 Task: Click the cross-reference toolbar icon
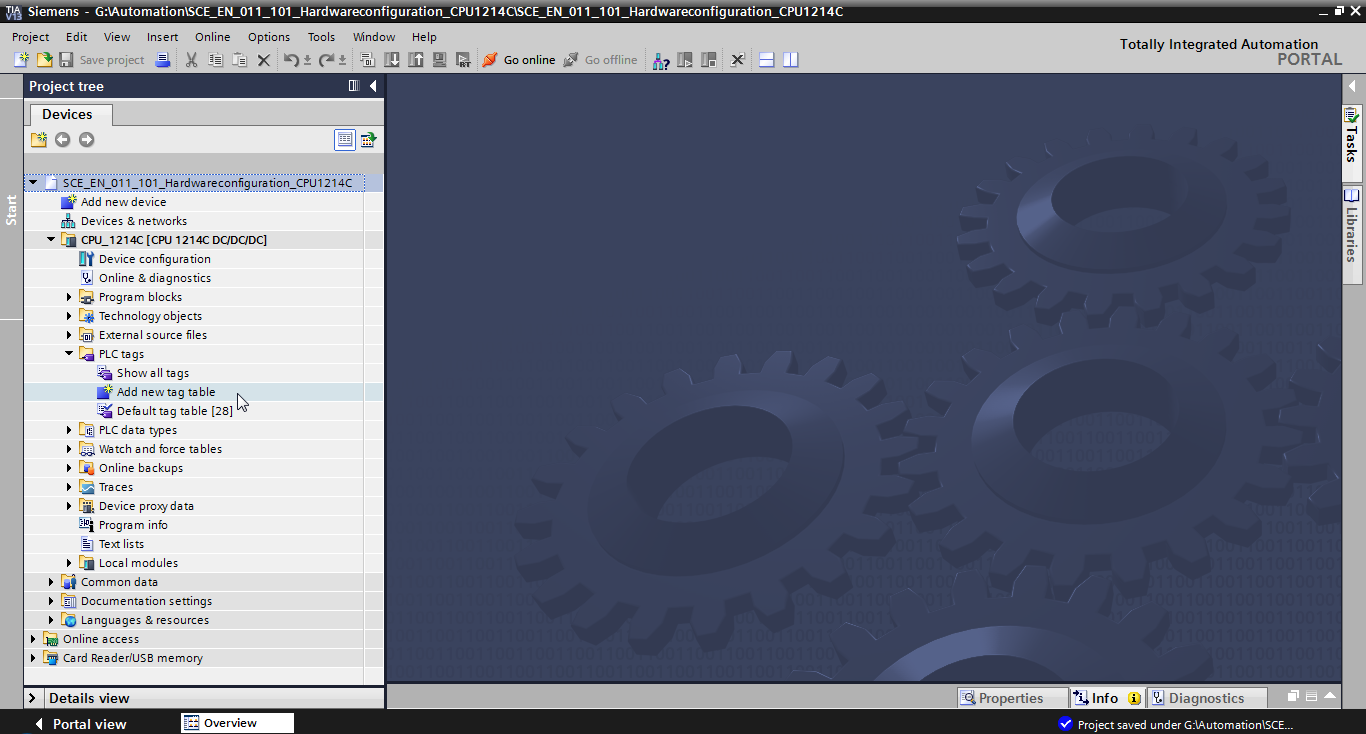coord(737,60)
